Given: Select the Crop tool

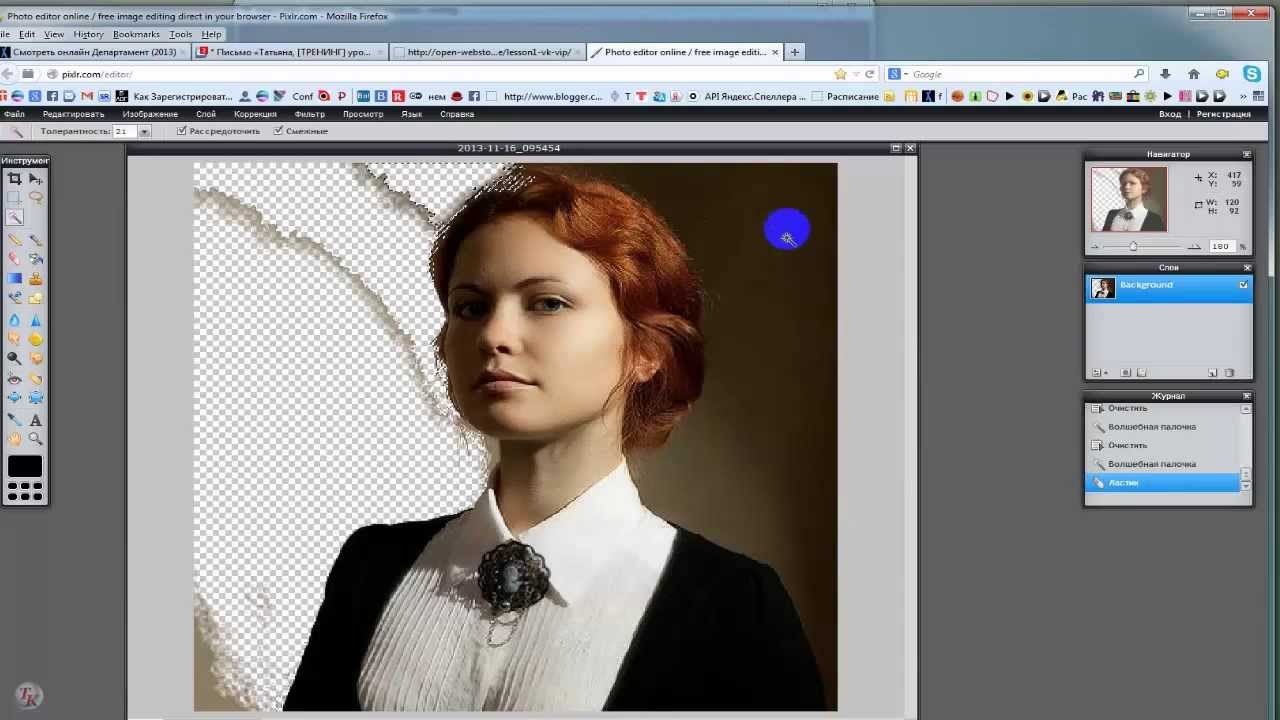Looking at the screenshot, I should [14, 179].
